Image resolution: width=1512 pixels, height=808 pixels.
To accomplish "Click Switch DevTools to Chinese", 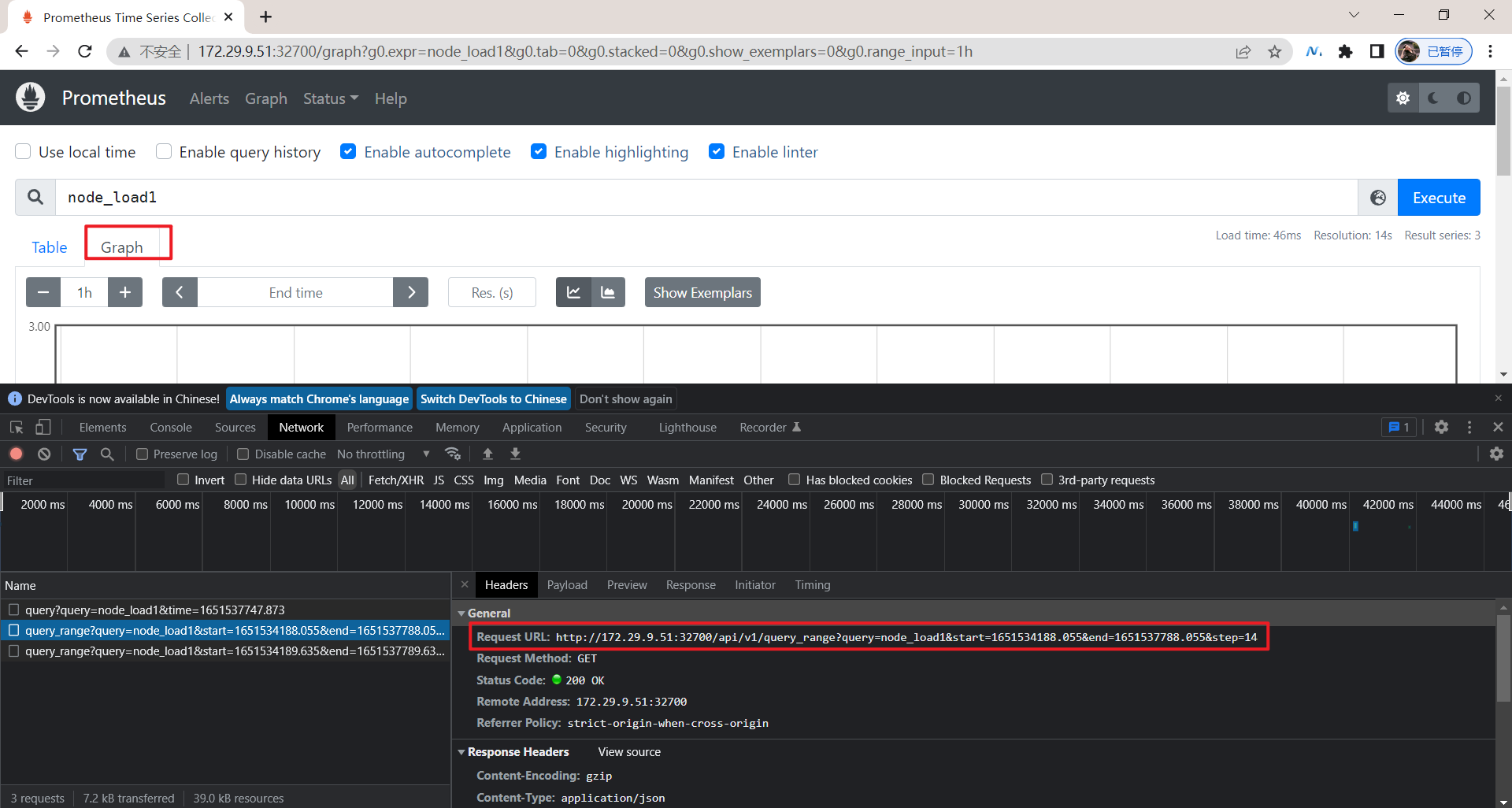I will (494, 398).
